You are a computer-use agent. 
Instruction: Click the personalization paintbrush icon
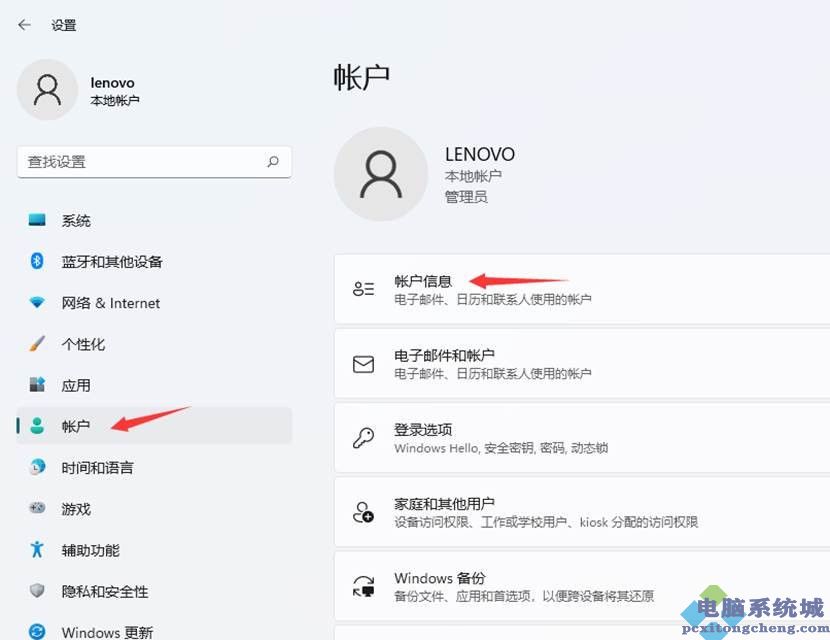(37, 344)
